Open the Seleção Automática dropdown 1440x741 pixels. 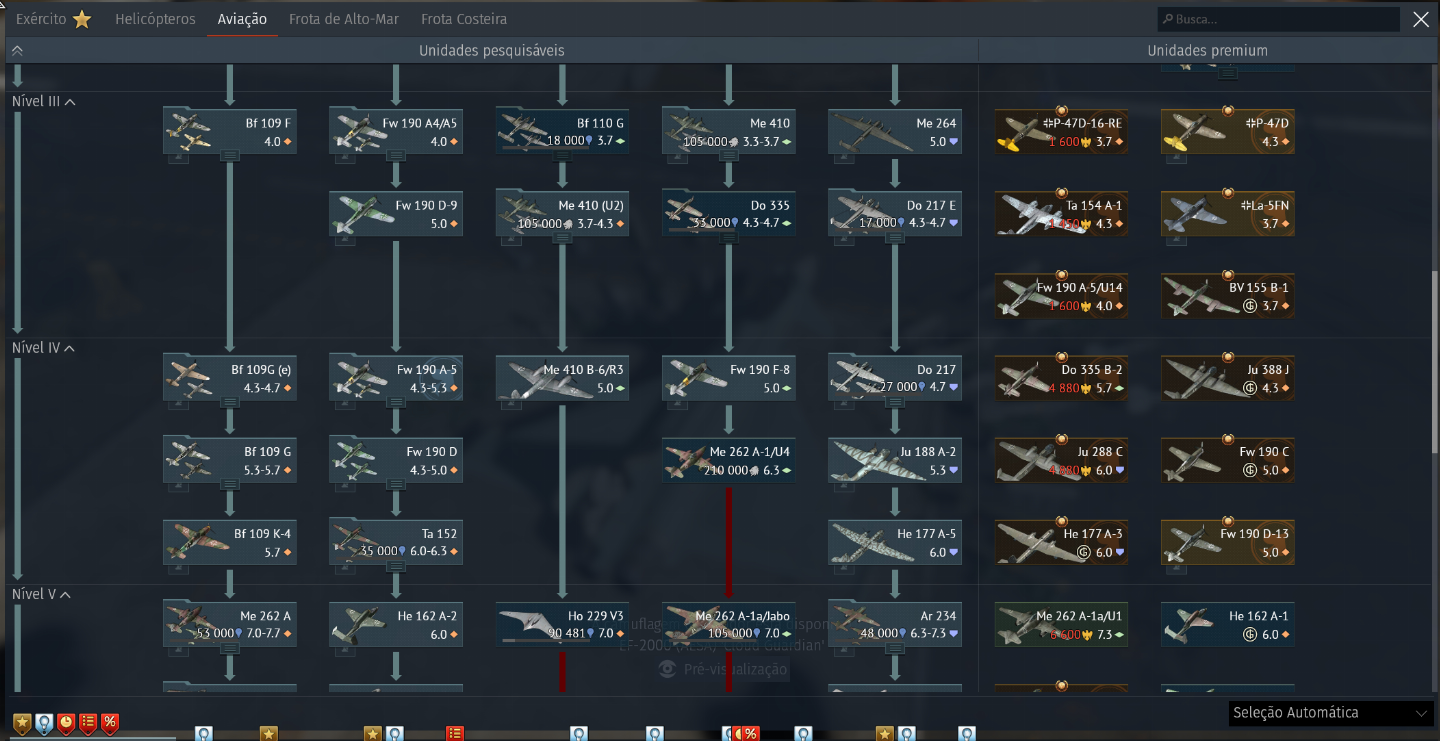click(x=1331, y=713)
